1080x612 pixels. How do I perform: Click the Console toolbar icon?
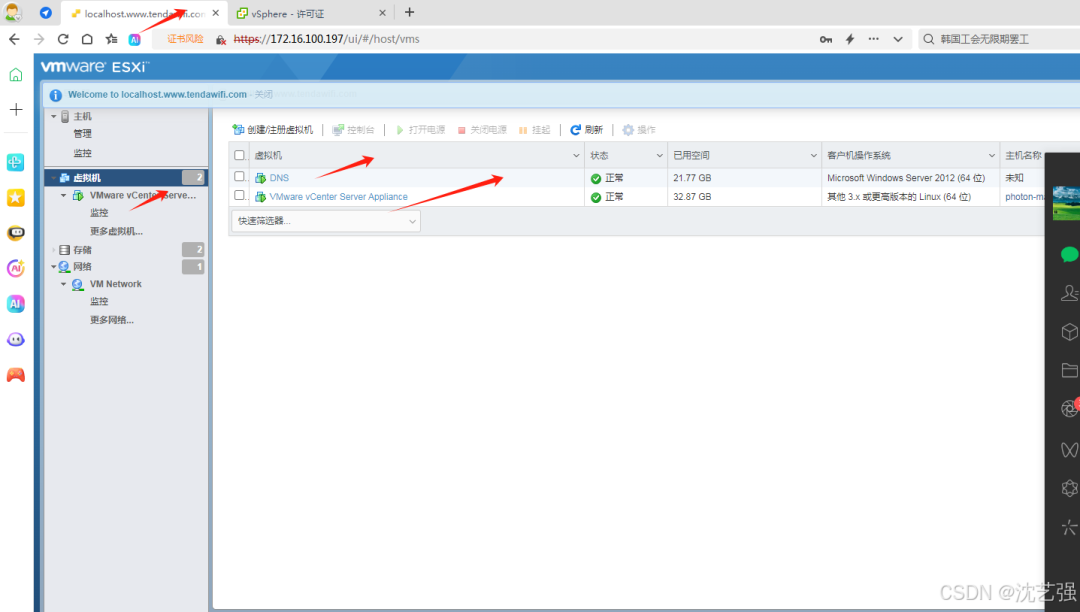click(338, 129)
